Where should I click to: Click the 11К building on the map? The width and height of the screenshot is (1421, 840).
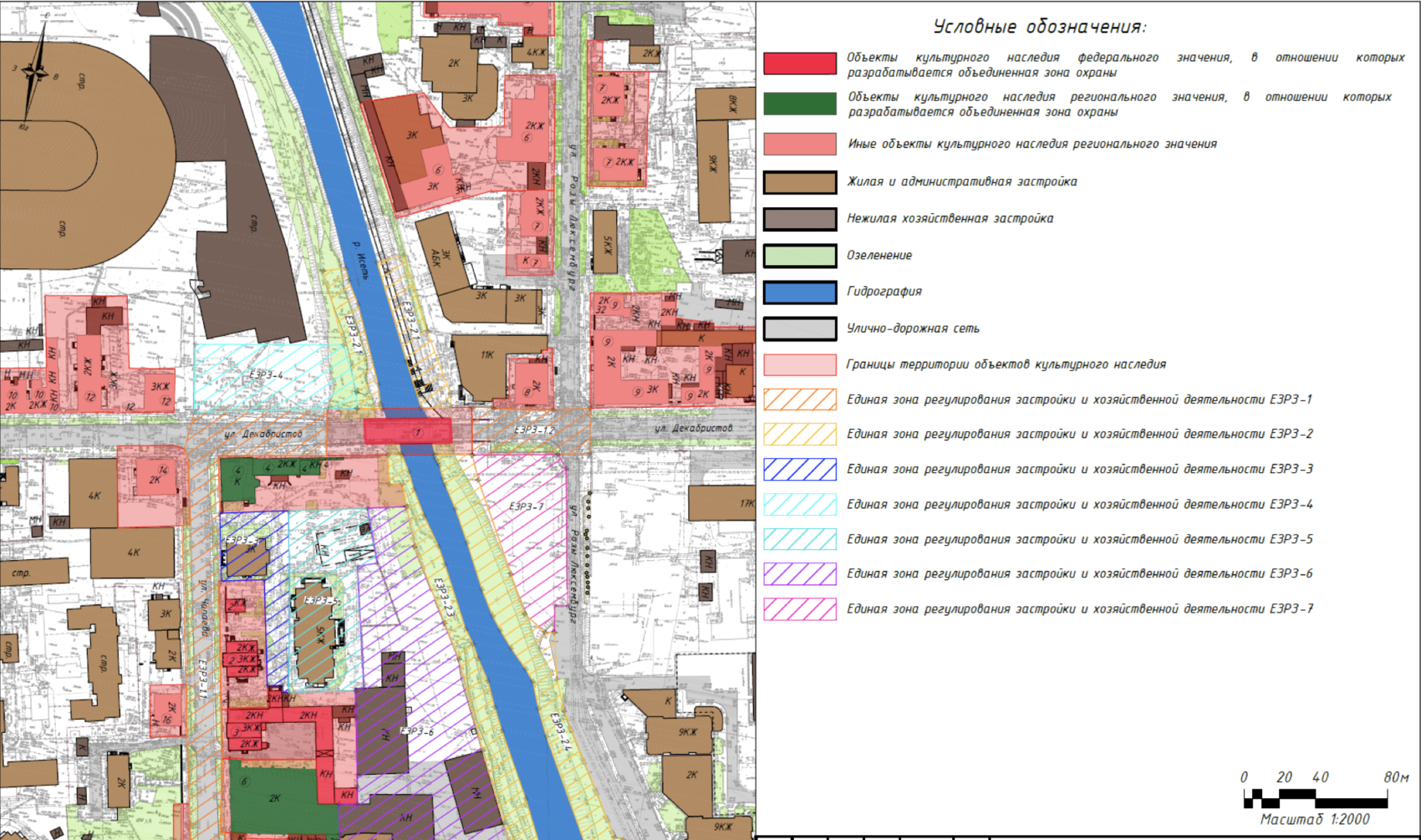click(x=488, y=355)
